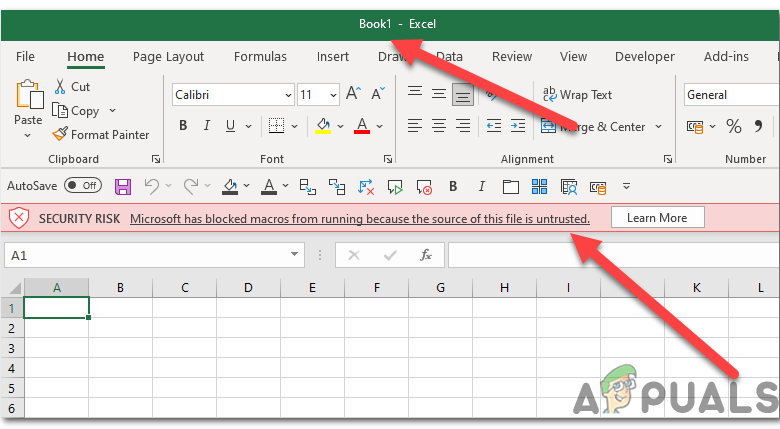The height and width of the screenshot is (429, 780).
Task: Click quick access Font Color A icon
Action: [x=269, y=187]
